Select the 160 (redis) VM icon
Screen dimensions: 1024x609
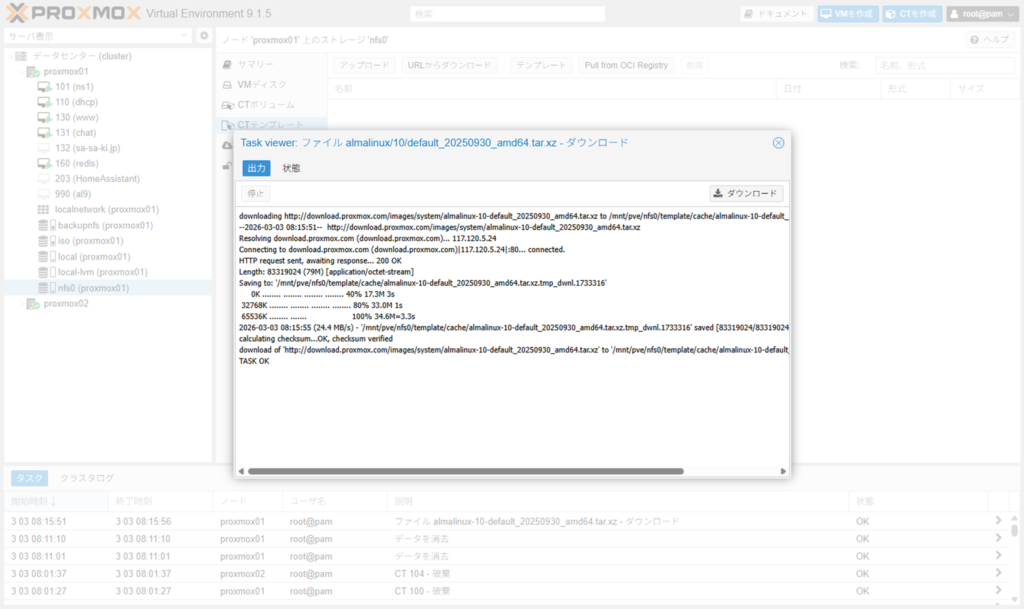pyautogui.click(x=44, y=163)
